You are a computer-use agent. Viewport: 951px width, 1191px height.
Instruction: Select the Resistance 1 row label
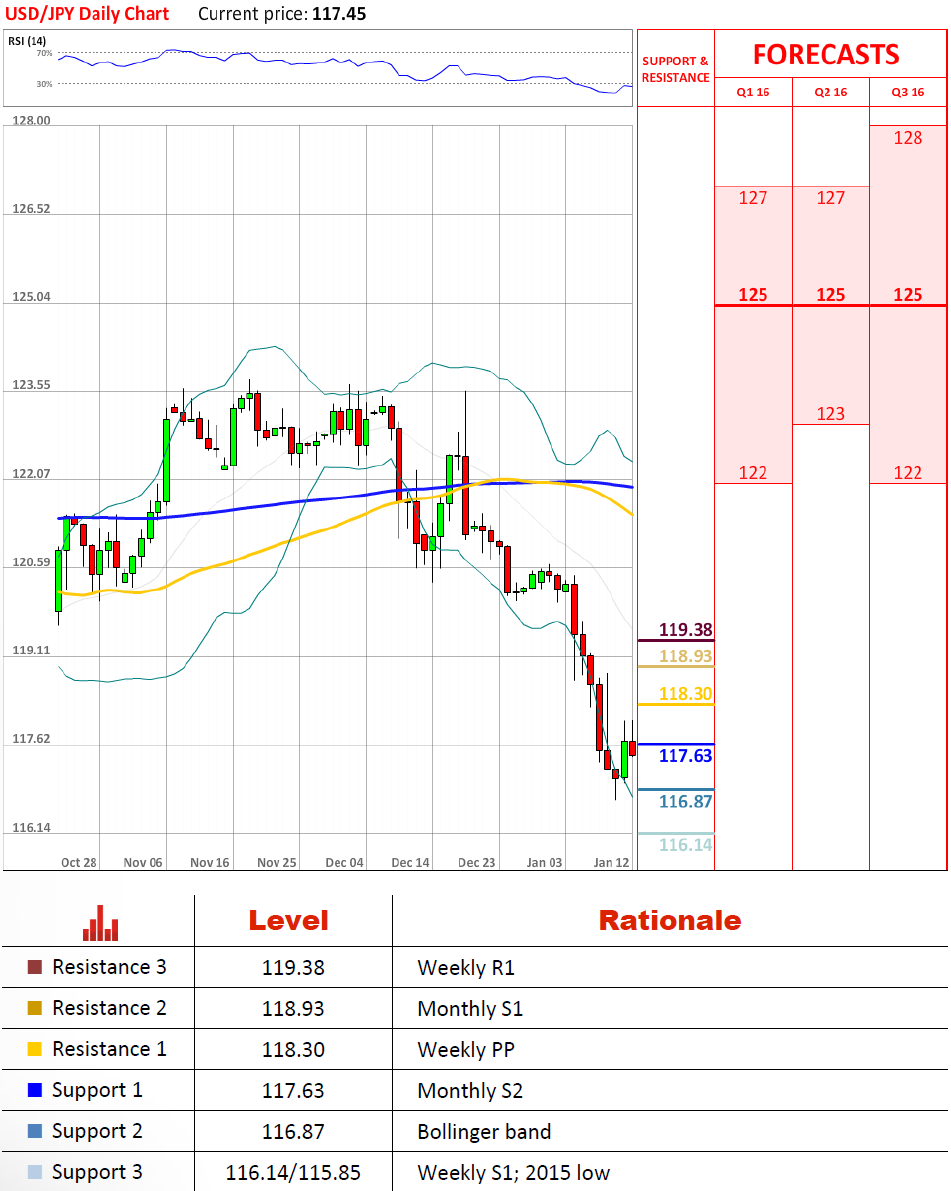tap(109, 1049)
